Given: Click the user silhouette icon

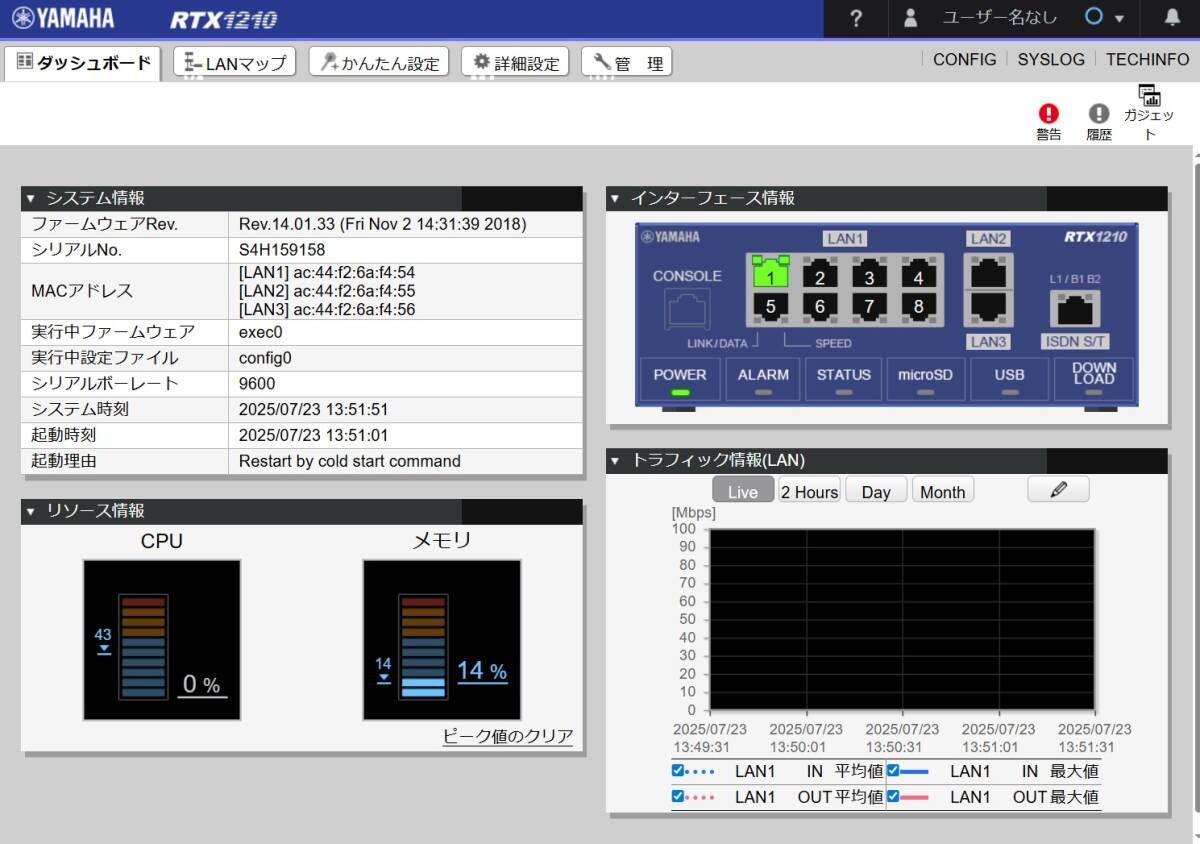Looking at the screenshot, I should pos(910,19).
